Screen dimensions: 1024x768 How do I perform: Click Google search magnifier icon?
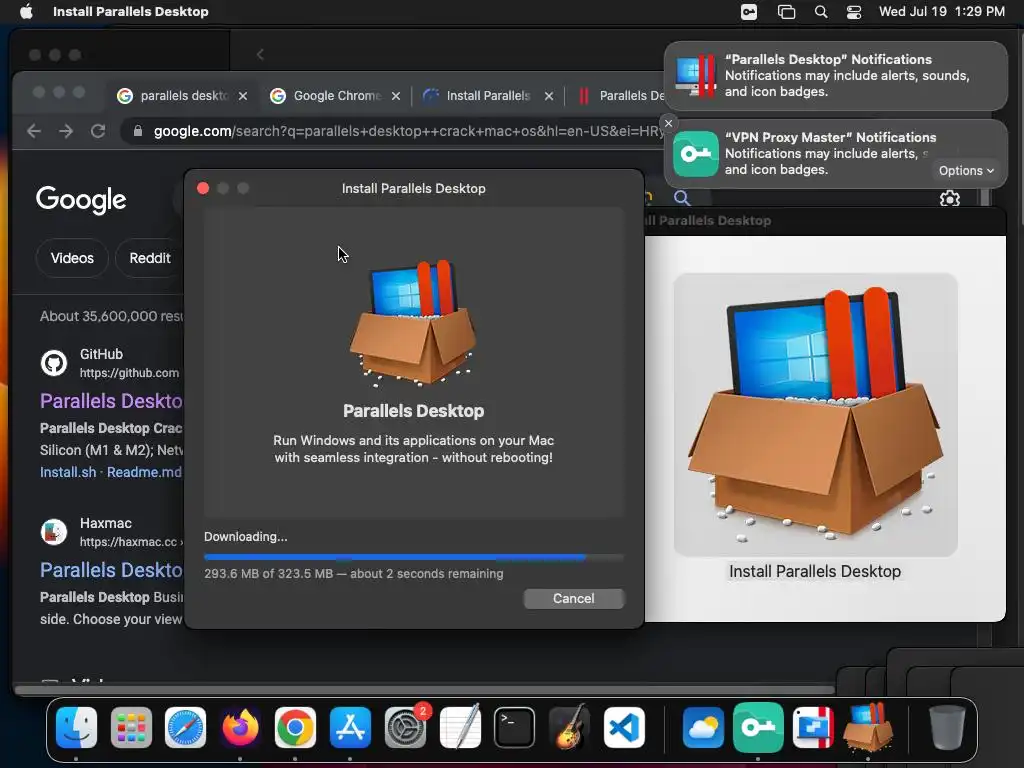pos(682,198)
